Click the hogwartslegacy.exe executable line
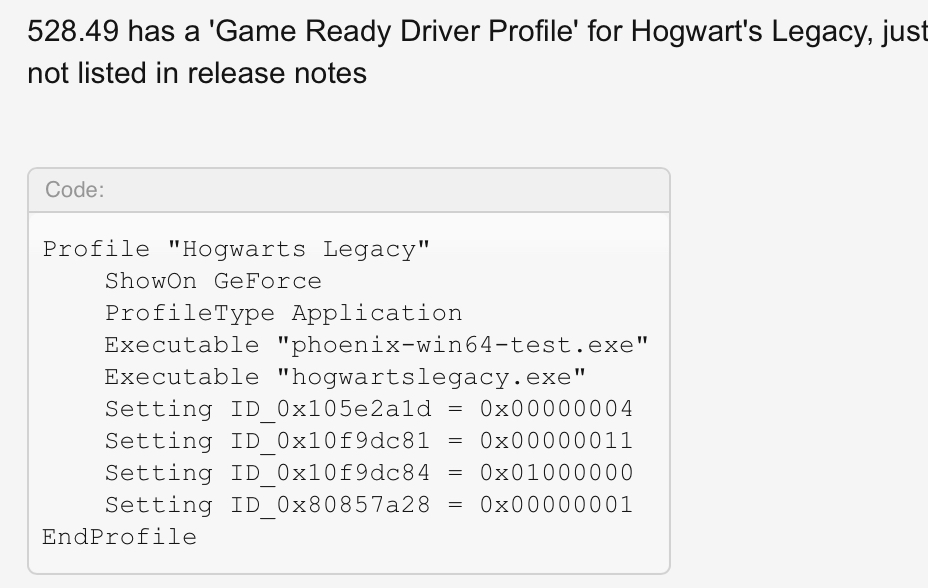The width and height of the screenshot is (928, 588). tap(345, 377)
